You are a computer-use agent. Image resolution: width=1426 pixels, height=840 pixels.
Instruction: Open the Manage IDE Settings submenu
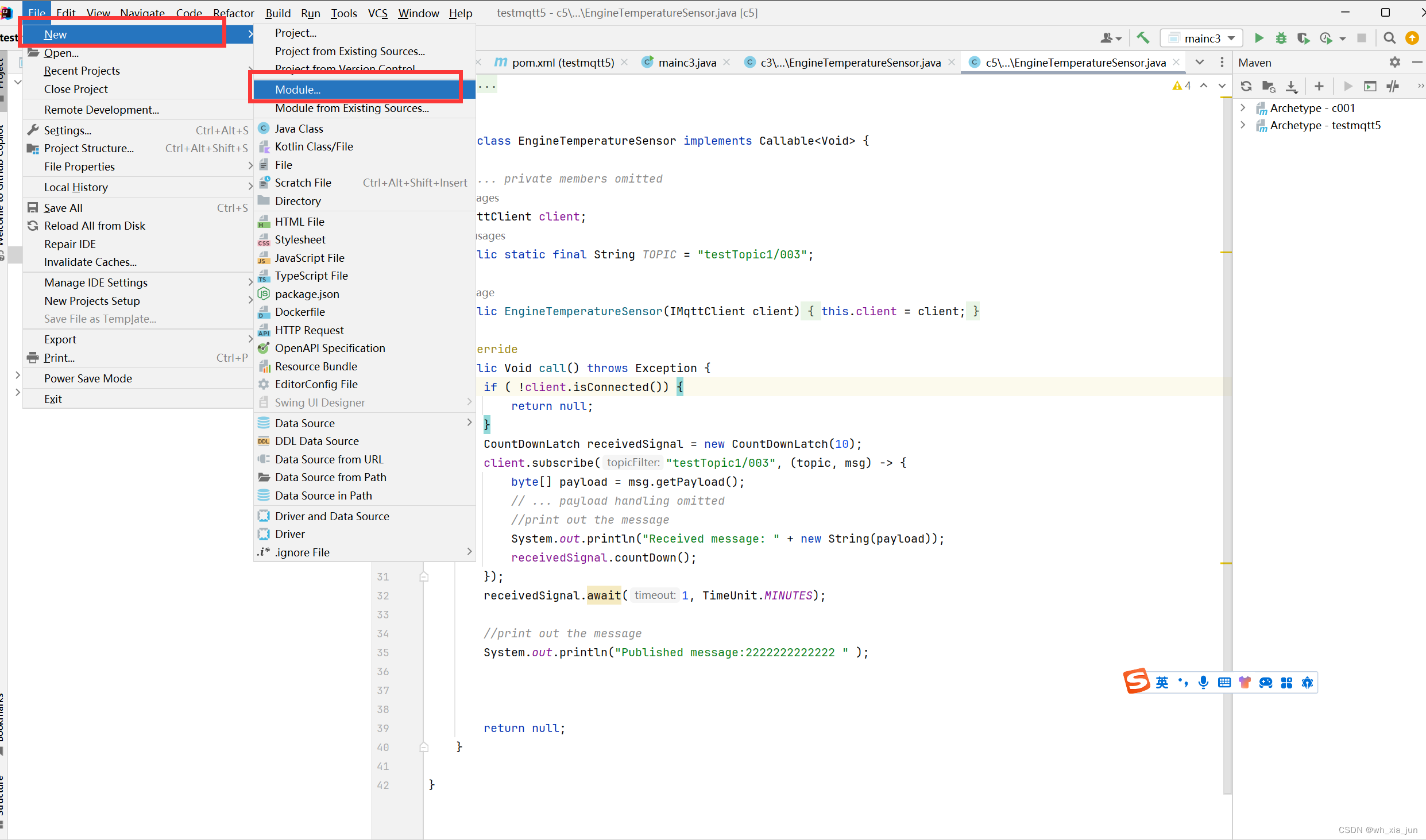pyautogui.click(x=138, y=282)
